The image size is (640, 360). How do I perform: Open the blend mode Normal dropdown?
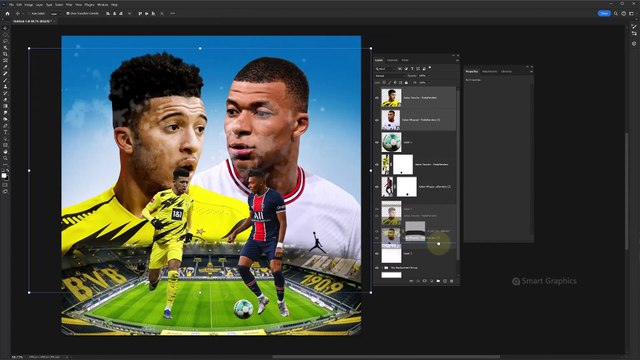389,76
